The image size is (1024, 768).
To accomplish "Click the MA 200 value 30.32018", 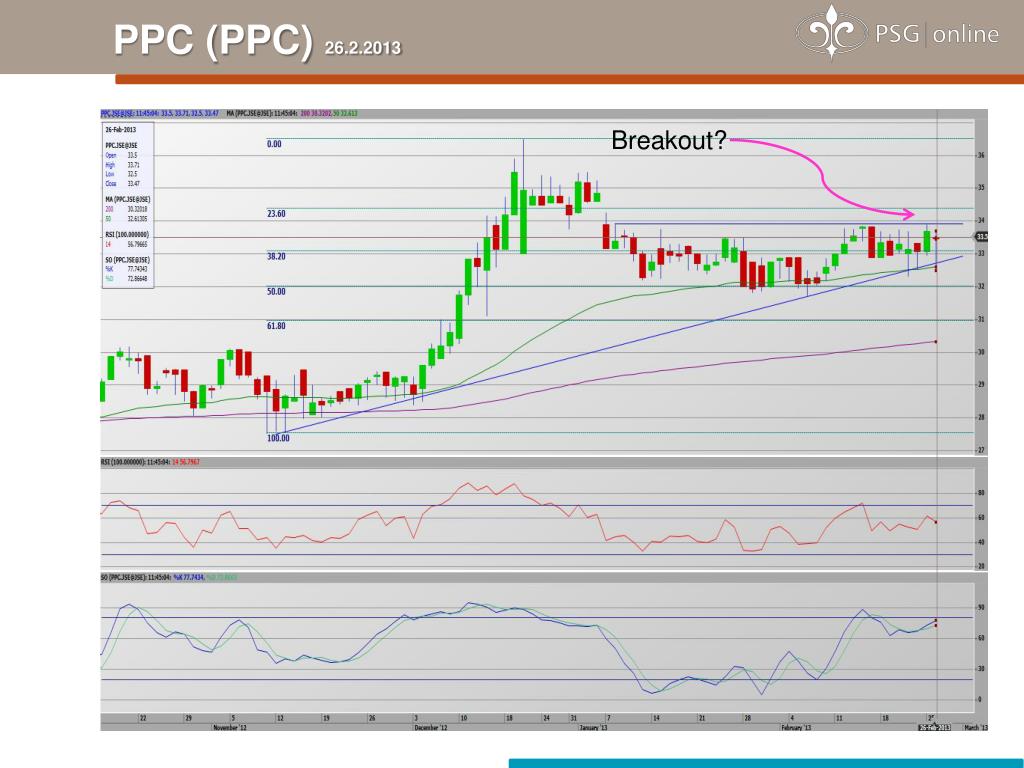I will pyautogui.click(x=137, y=209).
